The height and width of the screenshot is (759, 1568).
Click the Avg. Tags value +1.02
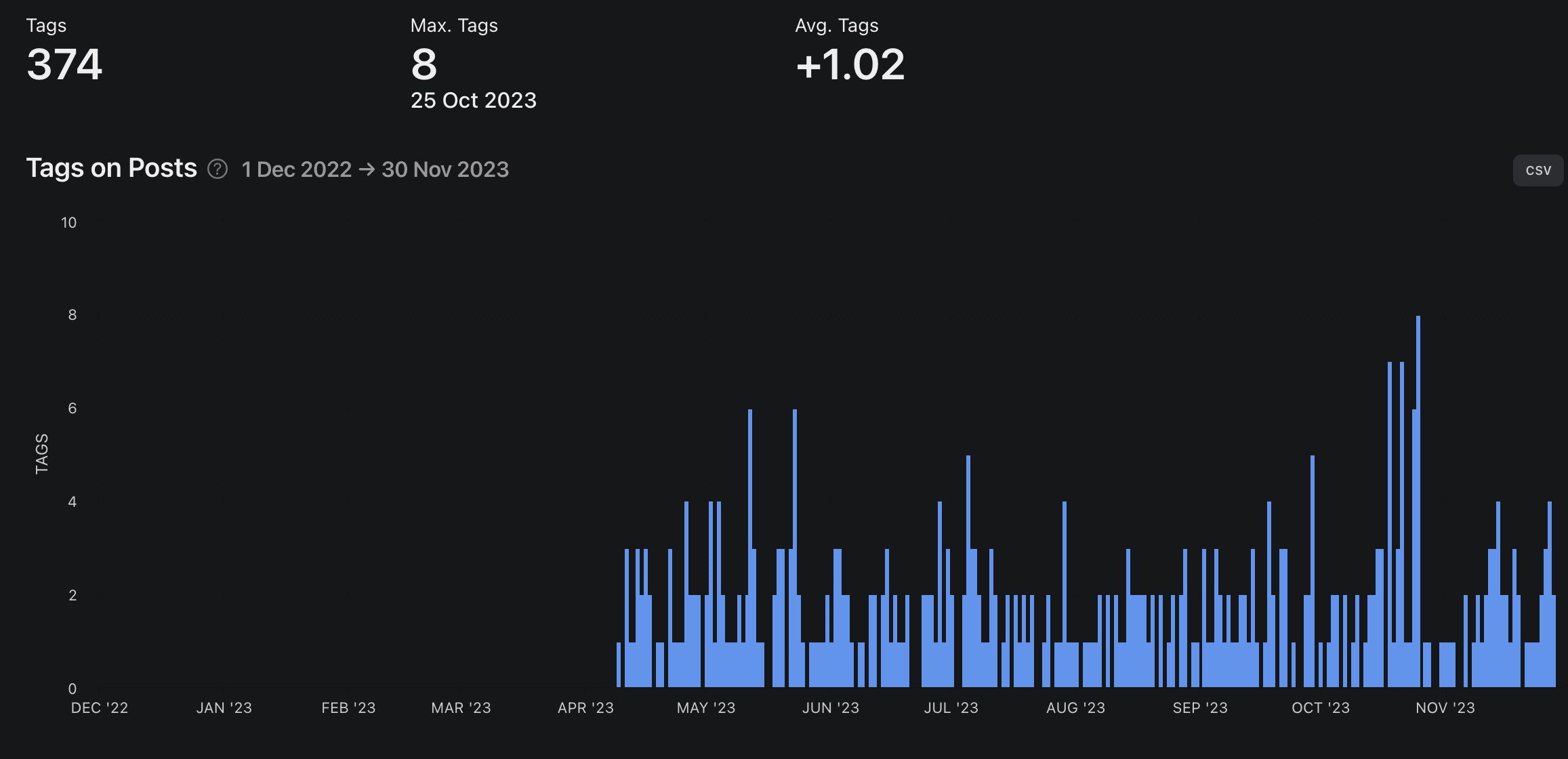pyautogui.click(x=850, y=65)
